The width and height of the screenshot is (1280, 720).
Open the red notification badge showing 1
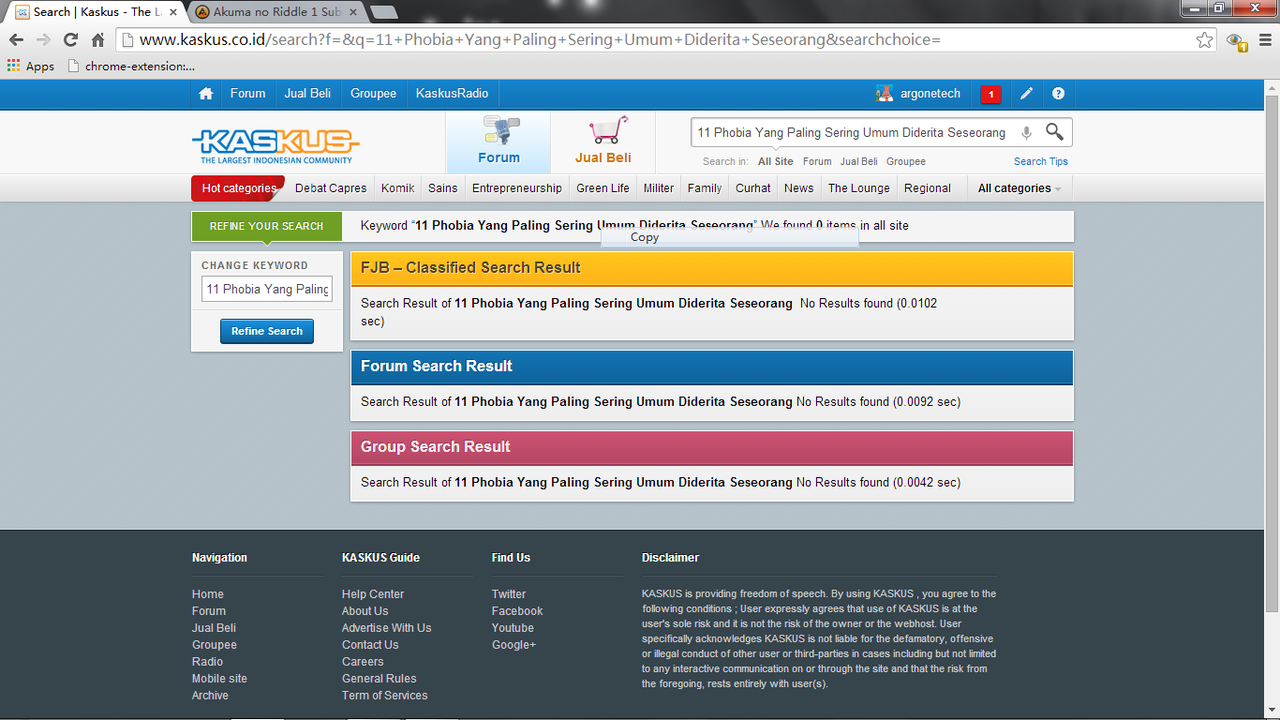click(x=991, y=94)
